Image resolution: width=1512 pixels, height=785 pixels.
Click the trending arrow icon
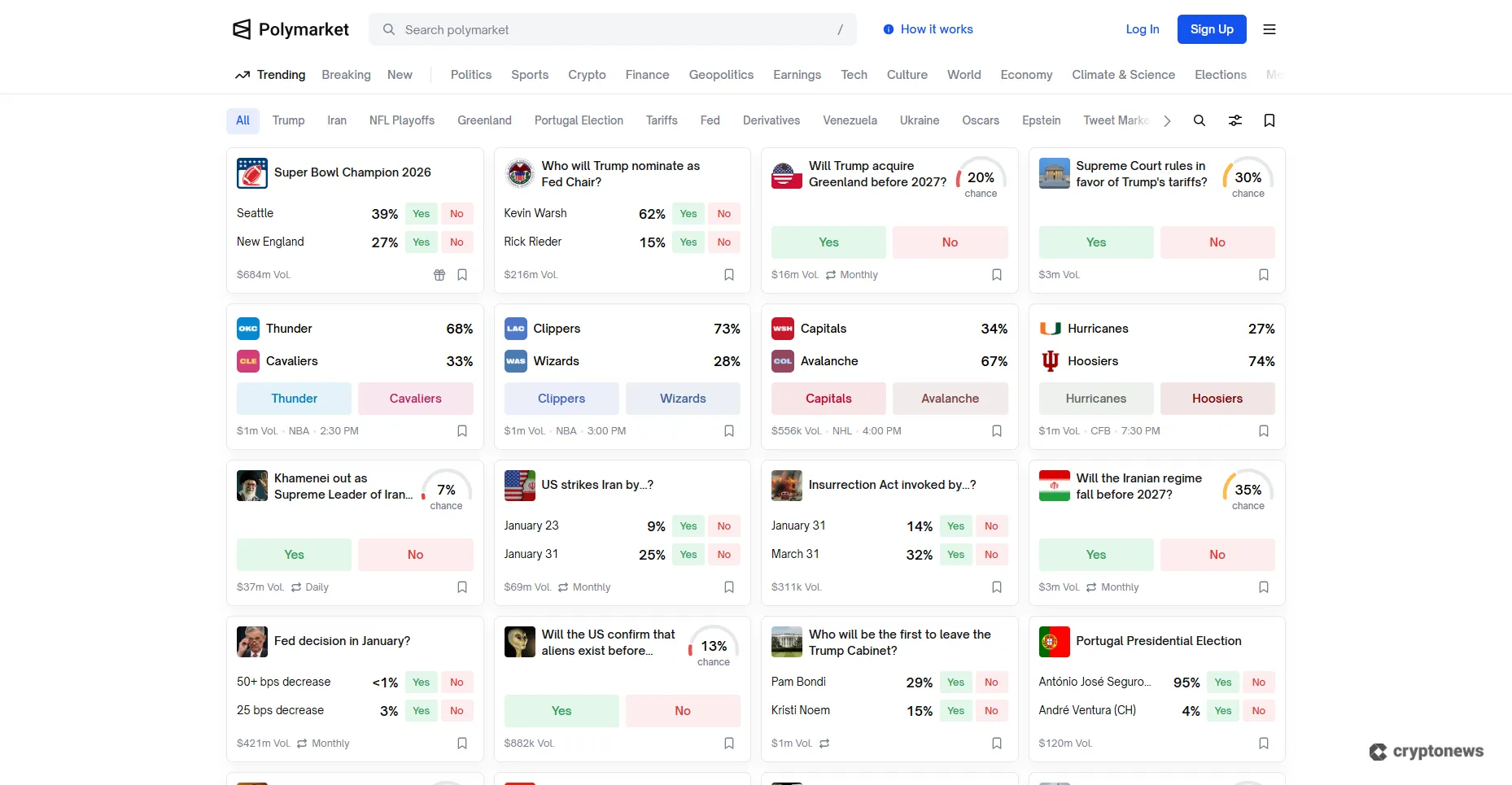click(x=243, y=75)
